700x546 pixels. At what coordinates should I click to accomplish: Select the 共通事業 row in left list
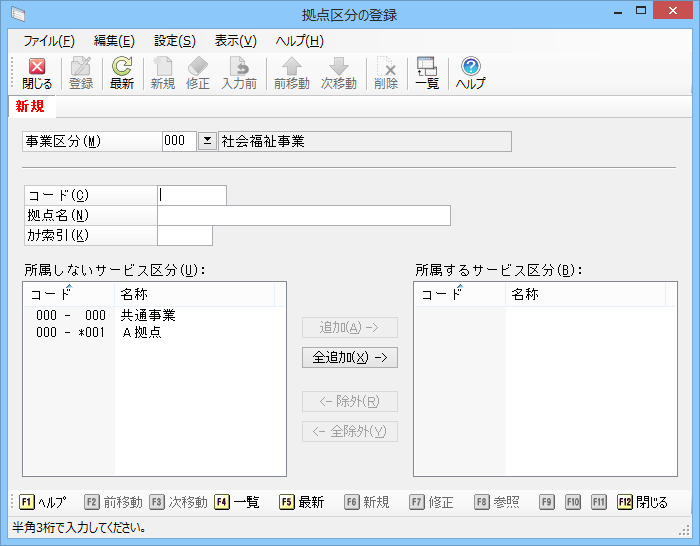click(x=148, y=315)
